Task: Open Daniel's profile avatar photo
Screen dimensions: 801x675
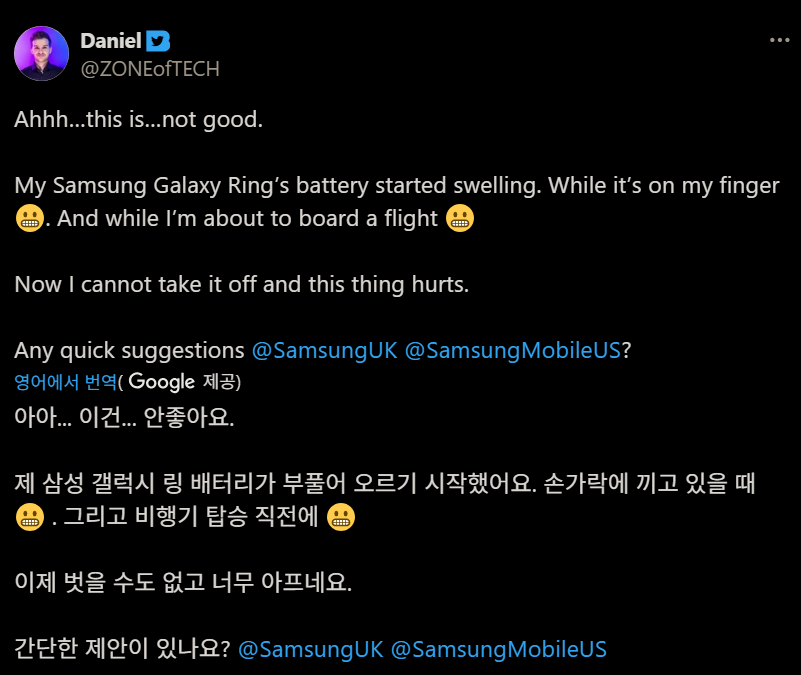Action: pyautogui.click(x=41, y=54)
